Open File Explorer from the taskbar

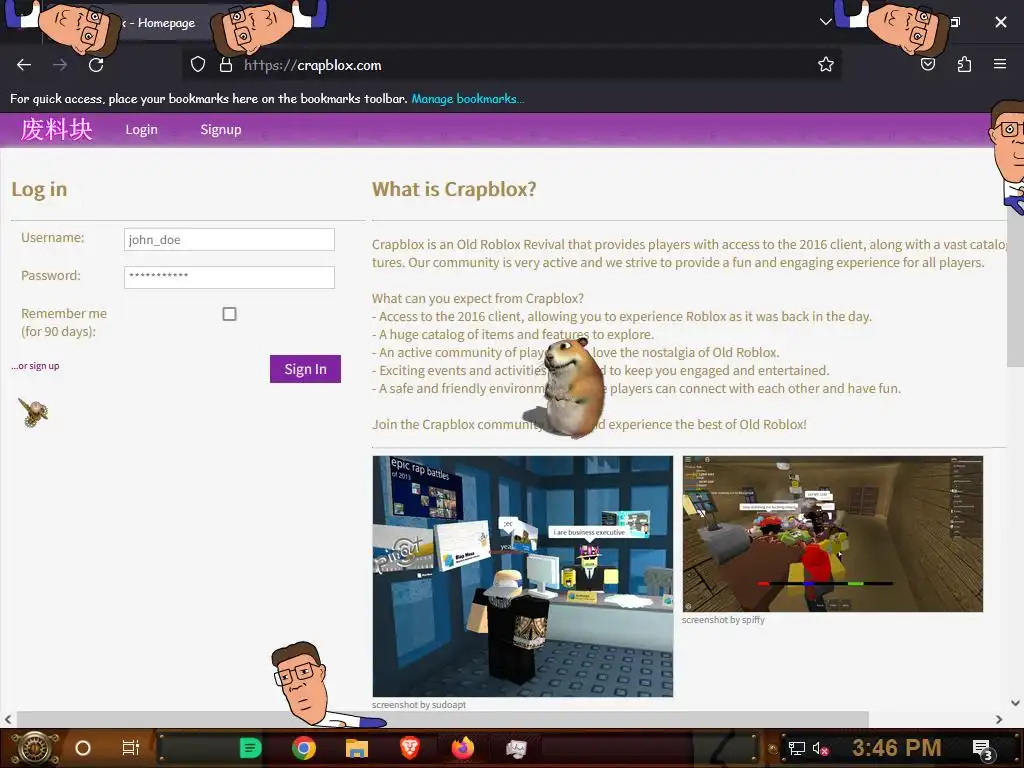coord(357,748)
